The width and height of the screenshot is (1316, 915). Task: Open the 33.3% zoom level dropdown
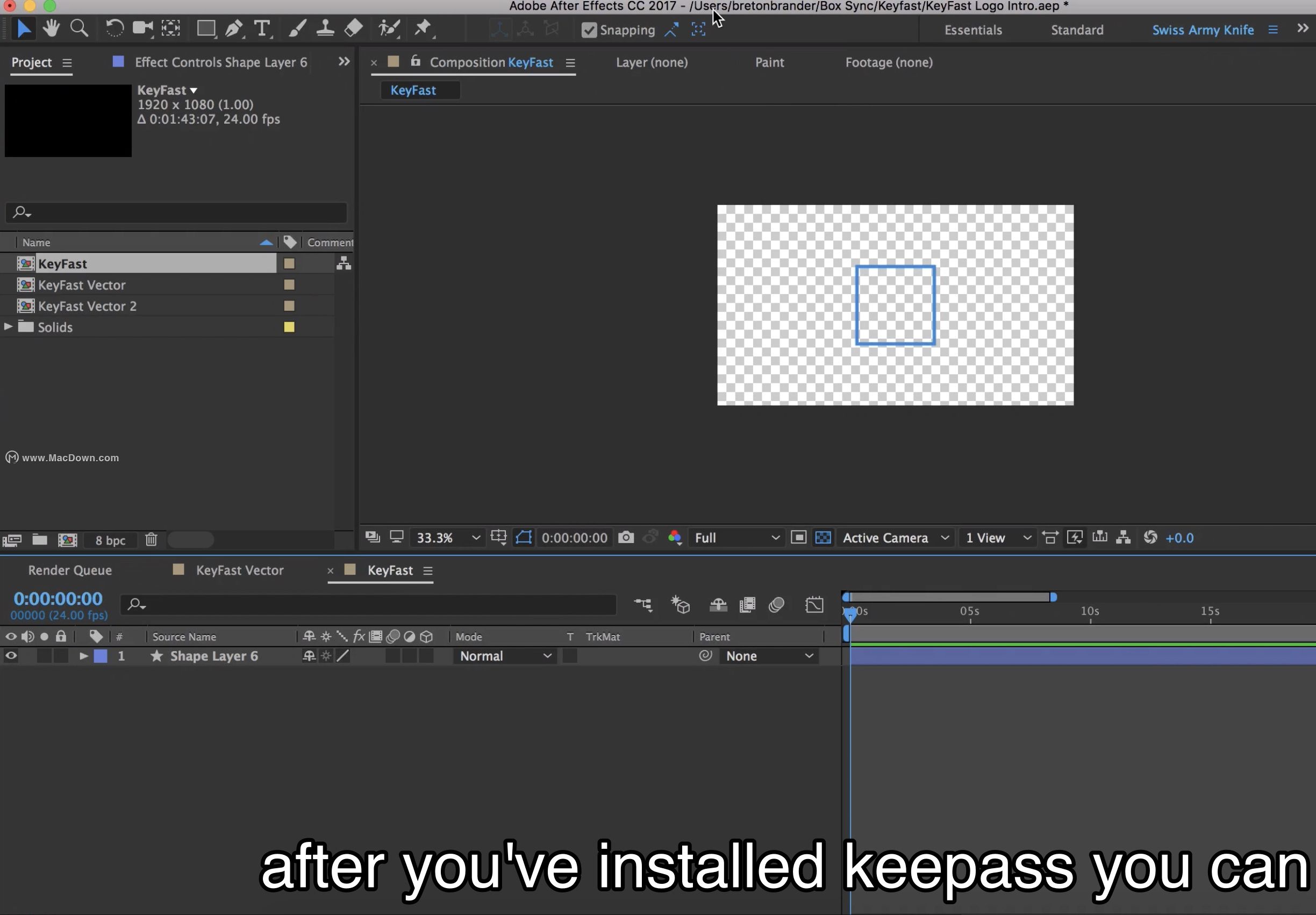[448, 538]
